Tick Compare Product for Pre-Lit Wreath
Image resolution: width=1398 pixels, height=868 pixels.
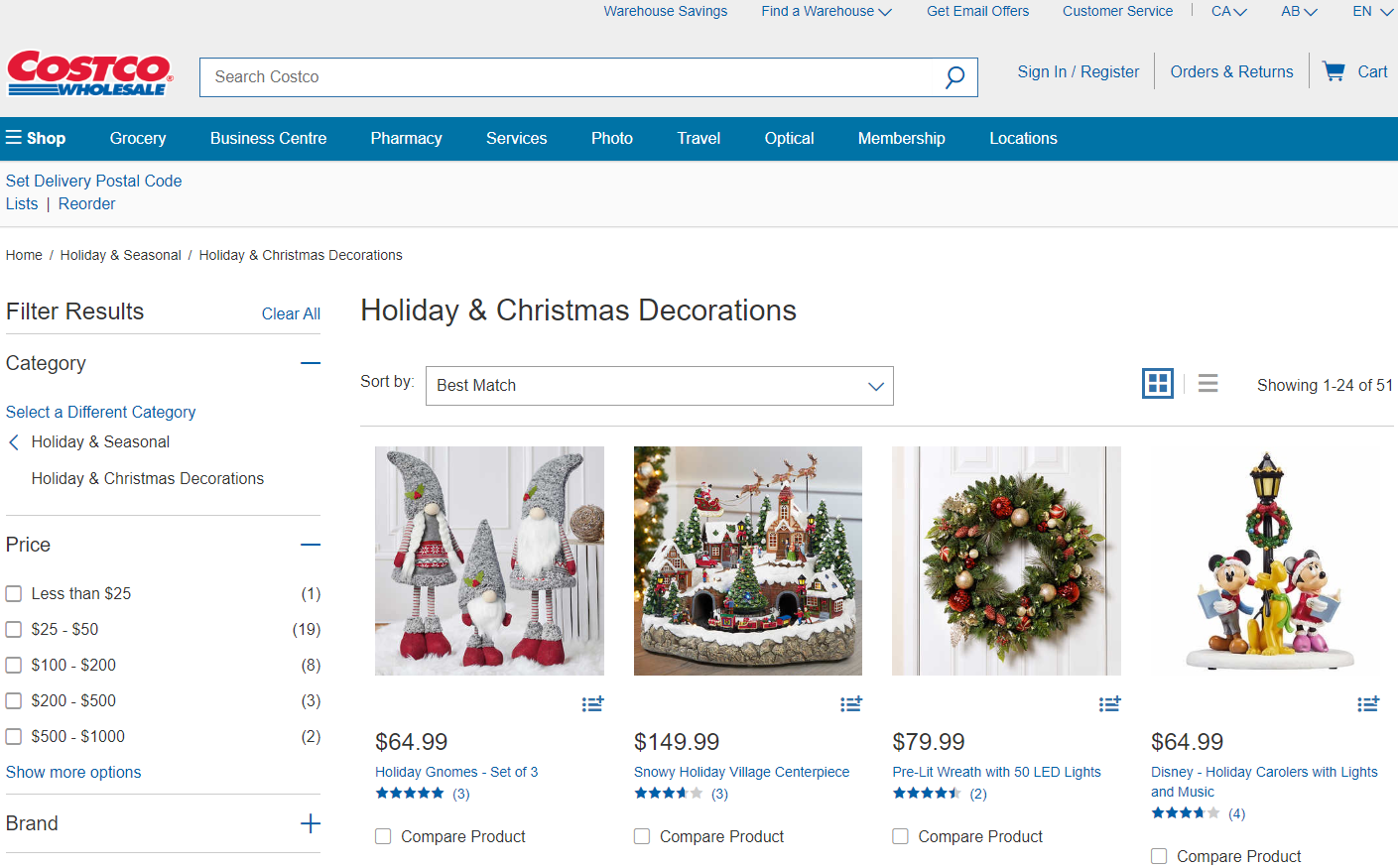pyautogui.click(x=900, y=837)
